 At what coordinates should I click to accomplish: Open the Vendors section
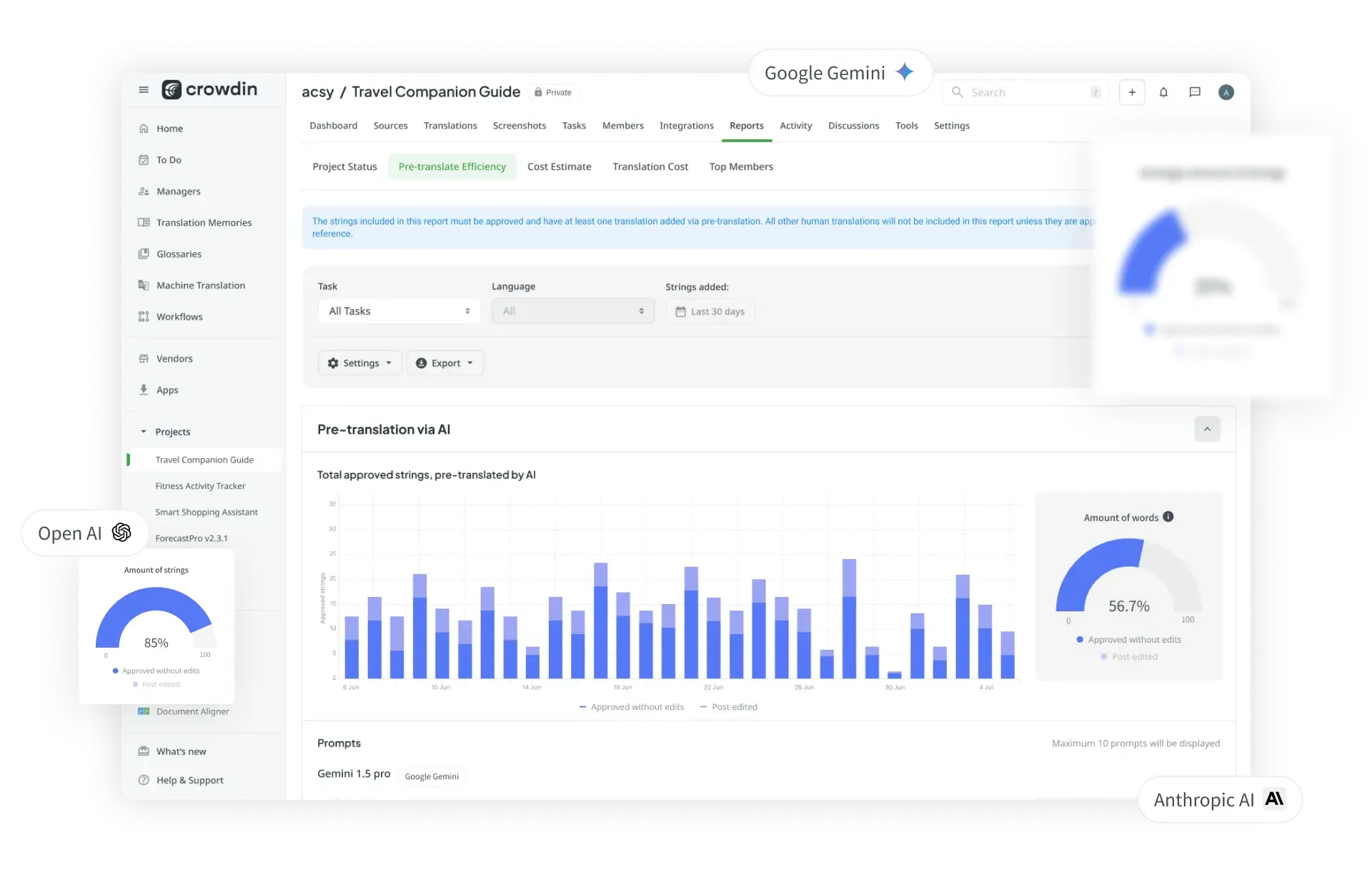tap(175, 358)
